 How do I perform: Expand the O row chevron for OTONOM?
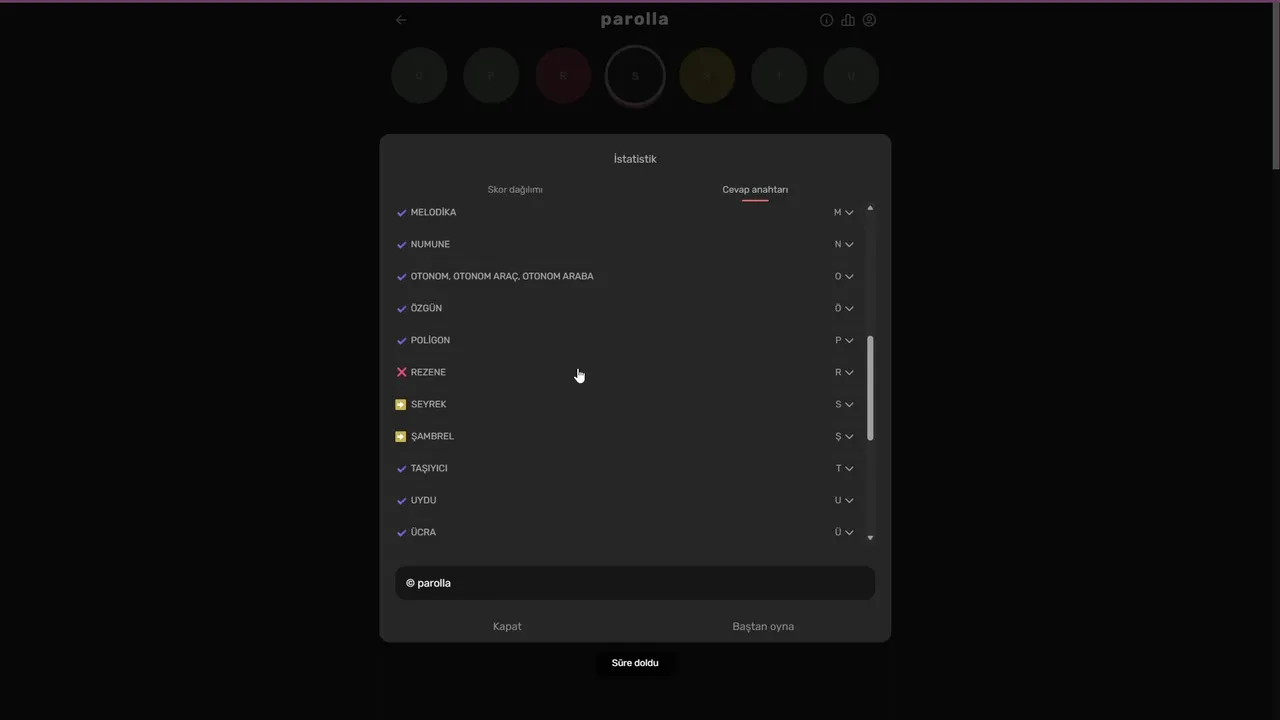pos(849,277)
